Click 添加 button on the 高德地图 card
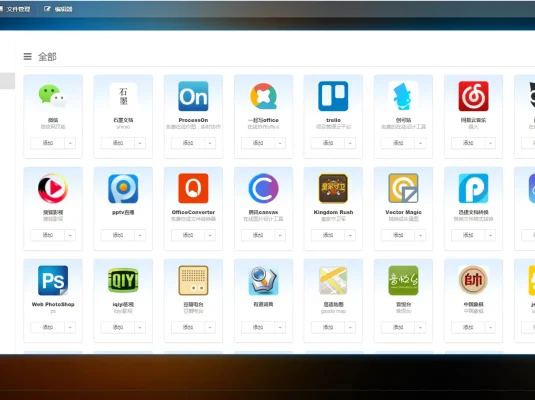535x400 pixels. pyautogui.click(x=328, y=327)
